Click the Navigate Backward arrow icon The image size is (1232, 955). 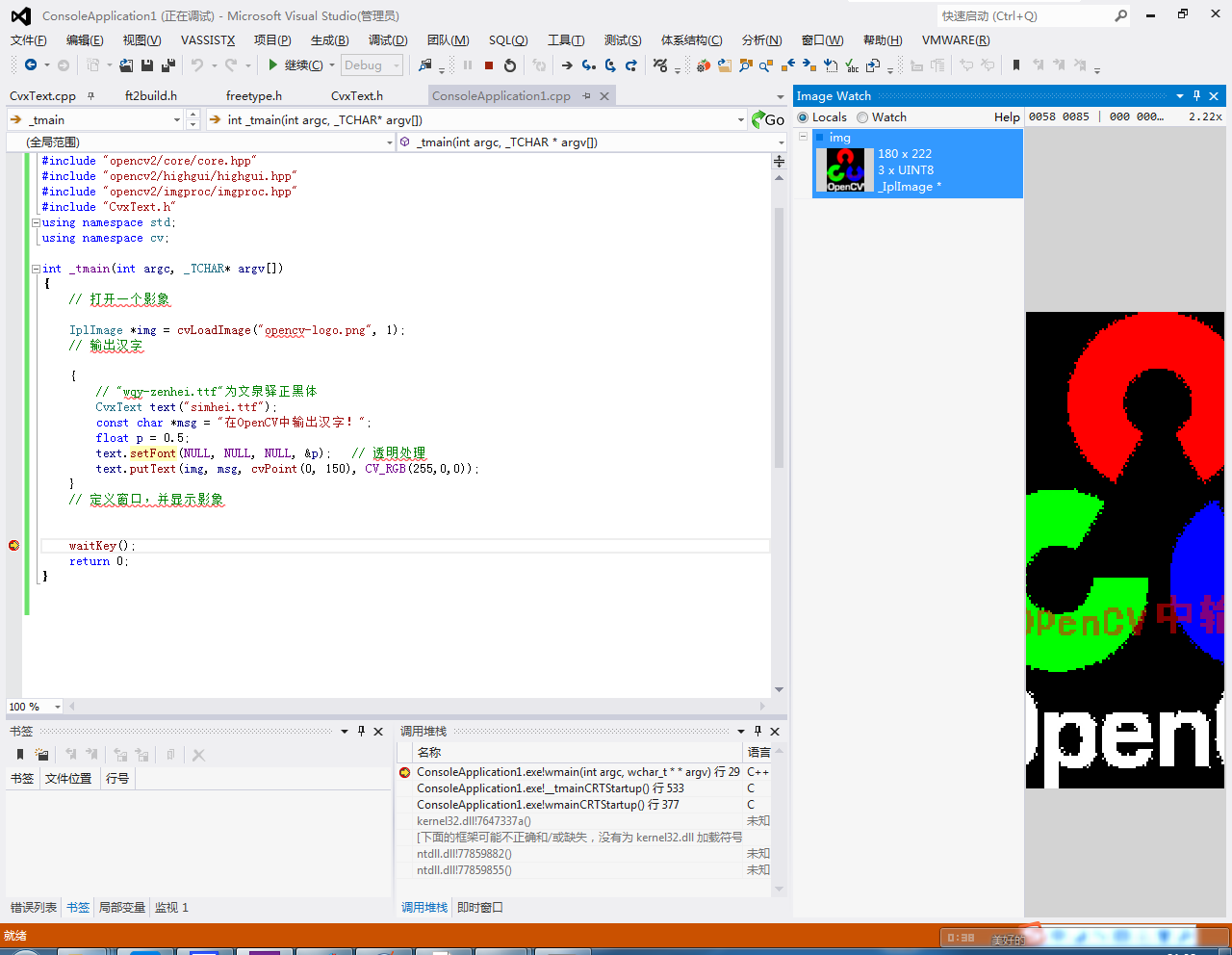31,65
